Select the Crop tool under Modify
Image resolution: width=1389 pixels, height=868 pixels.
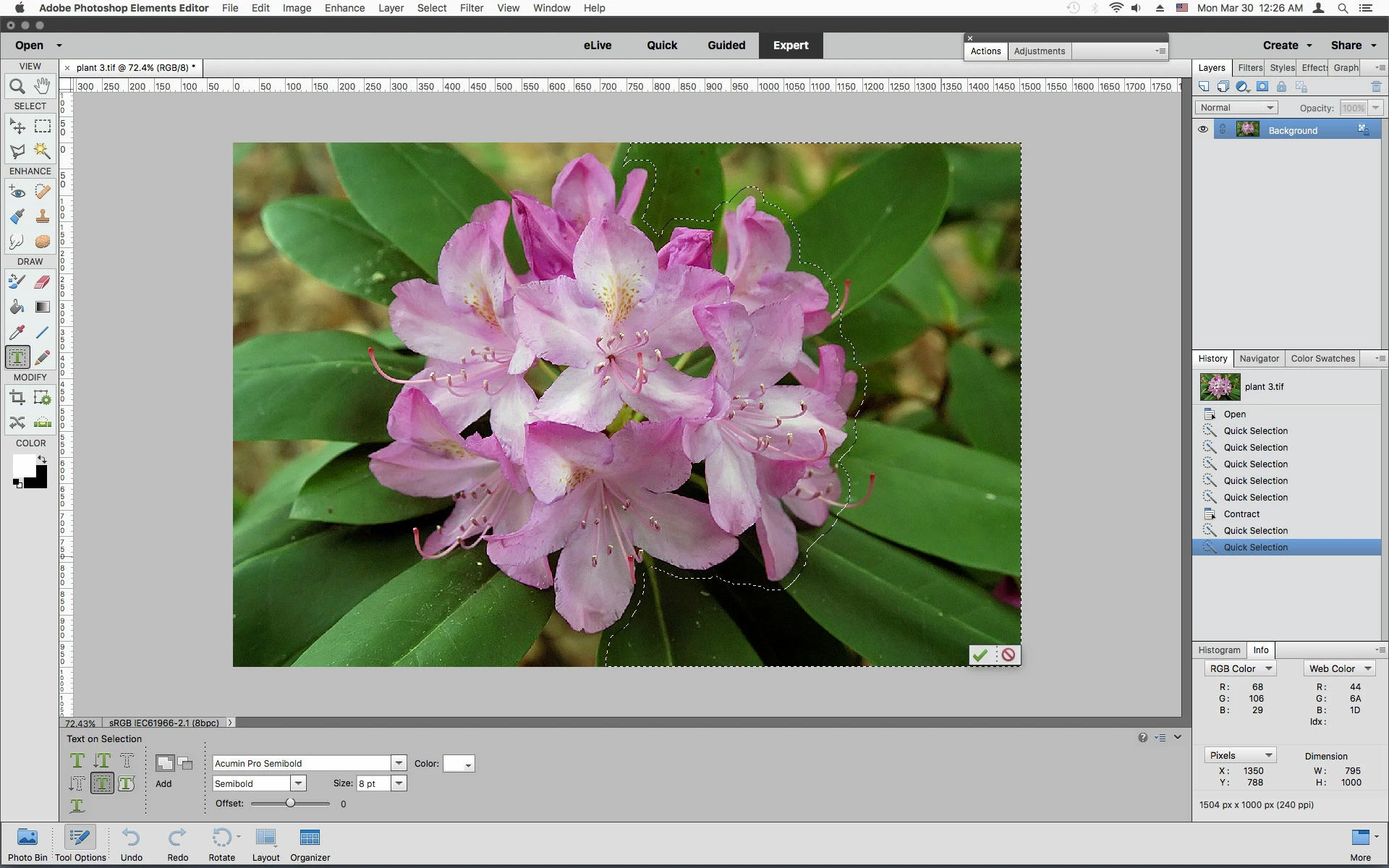[17, 397]
